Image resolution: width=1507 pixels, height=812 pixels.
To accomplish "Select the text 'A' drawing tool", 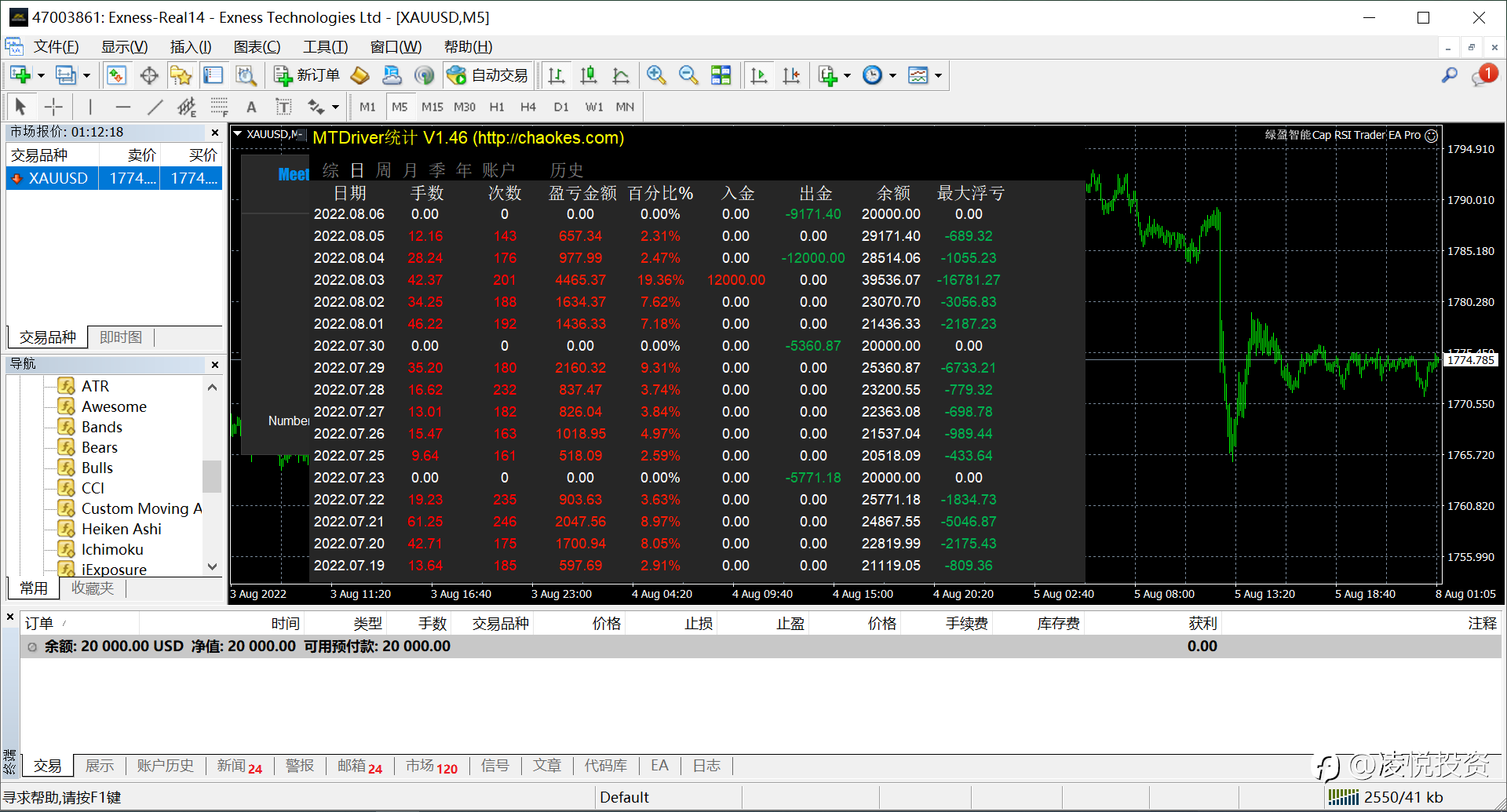I will point(251,107).
